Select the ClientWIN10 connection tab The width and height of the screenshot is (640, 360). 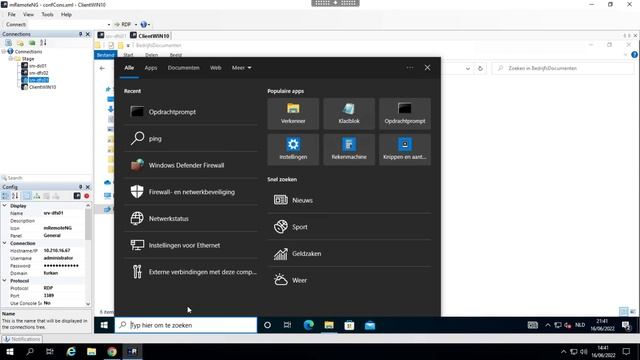click(x=149, y=36)
